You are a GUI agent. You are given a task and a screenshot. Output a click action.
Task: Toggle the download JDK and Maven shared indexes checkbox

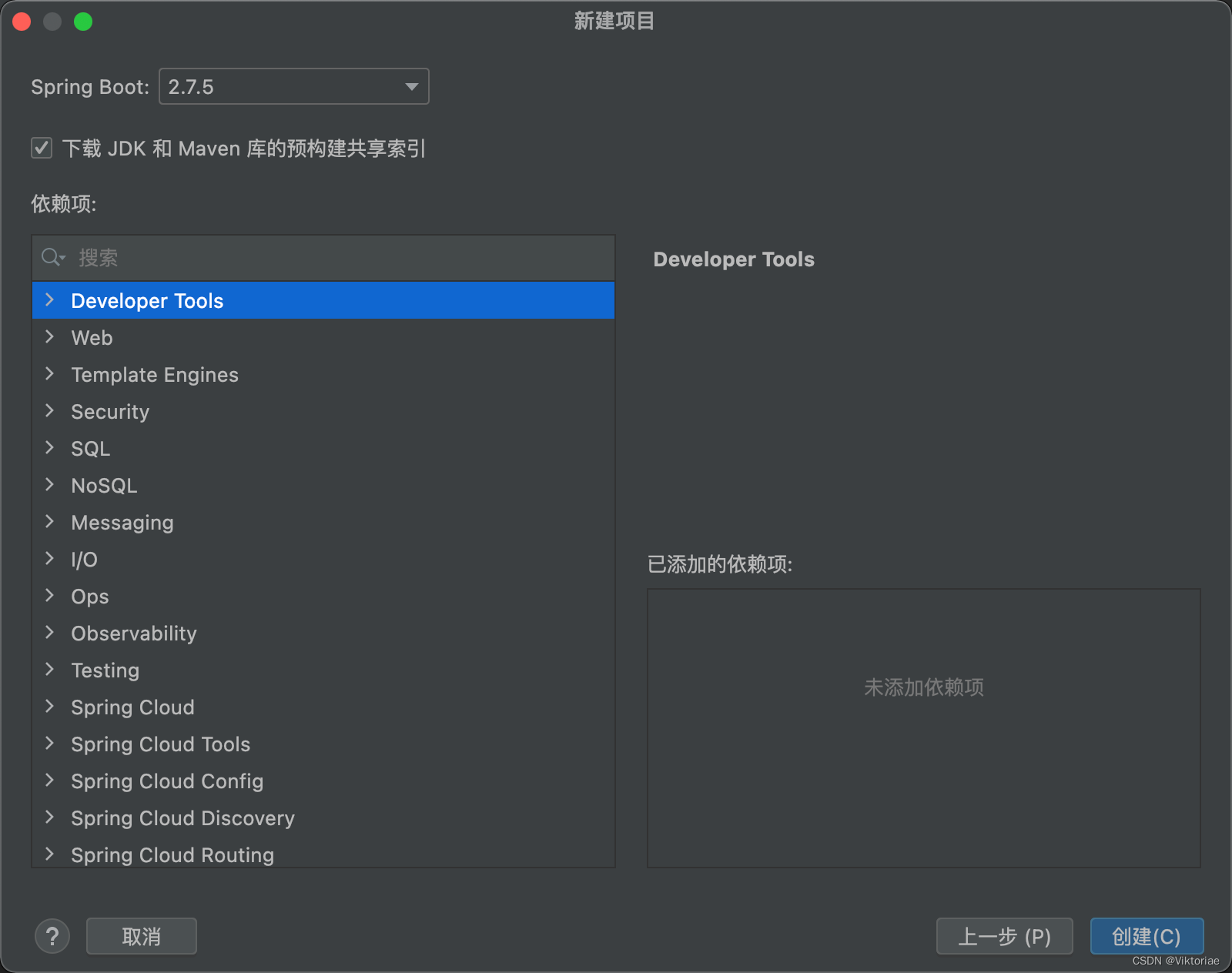[x=42, y=148]
